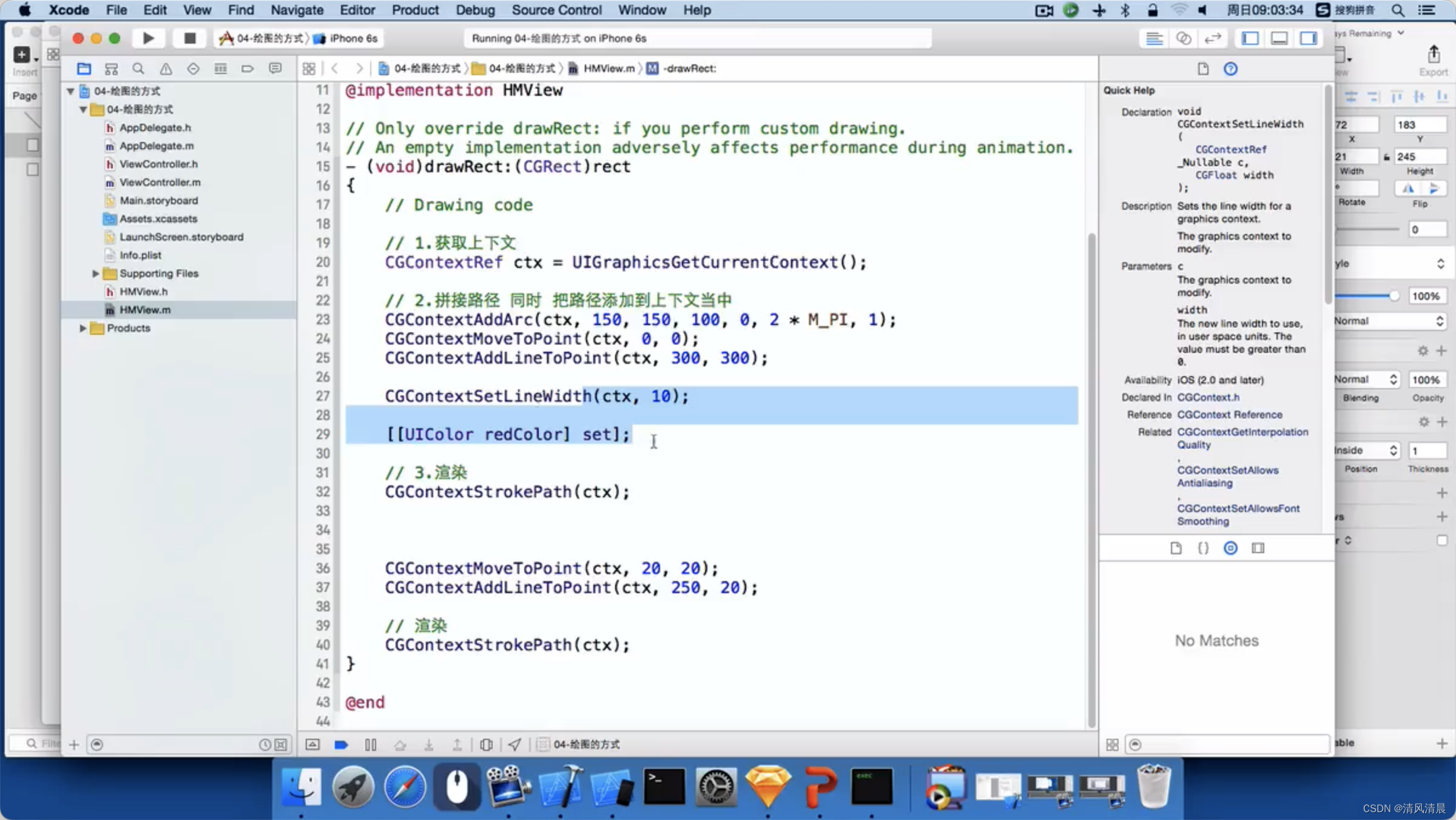The width and height of the screenshot is (1456, 820).
Task: Open the Test navigator diamond icon
Action: coord(193,69)
